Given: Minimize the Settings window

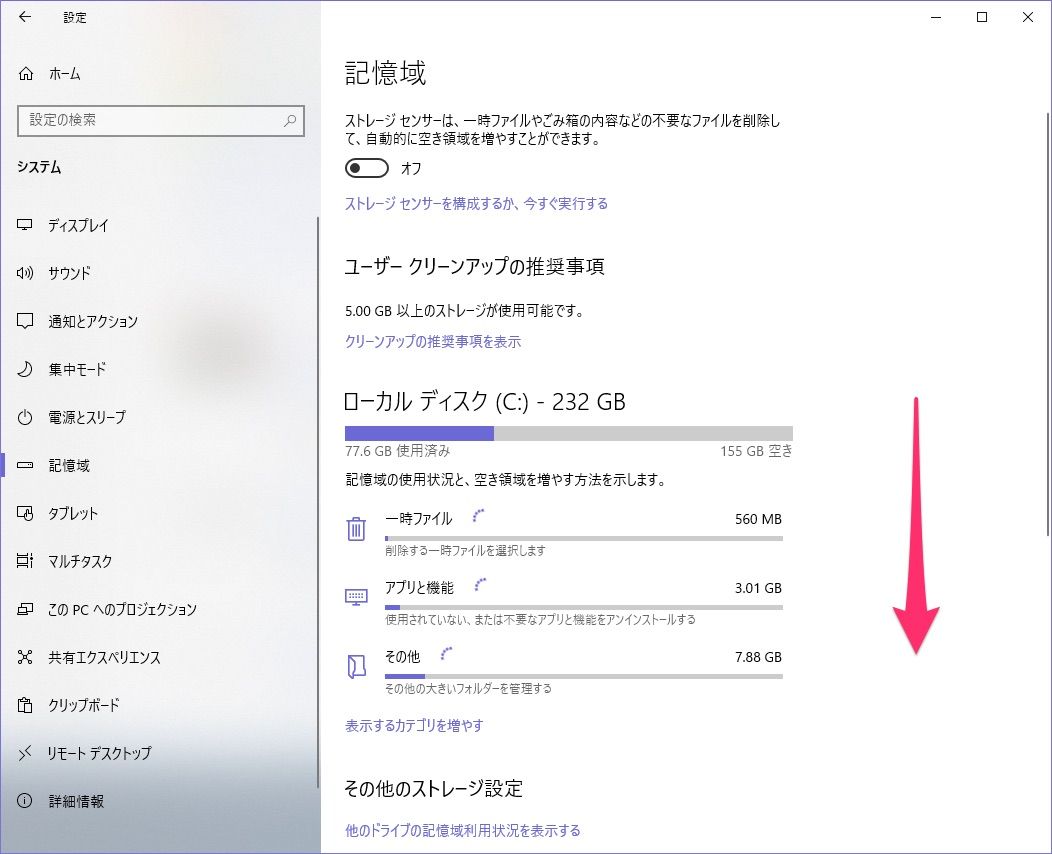Looking at the screenshot, I should point(937,17).
